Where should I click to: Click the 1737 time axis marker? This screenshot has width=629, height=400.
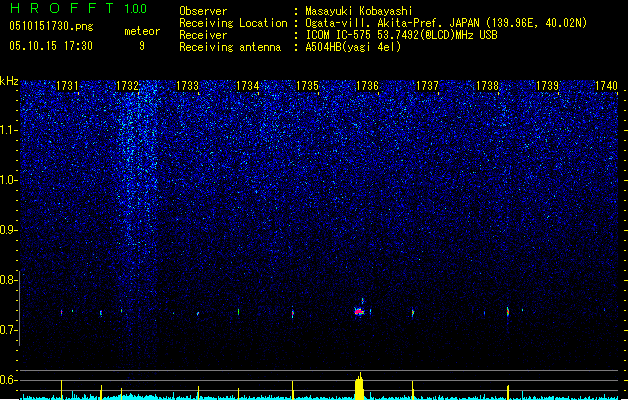[x=428, y=86]
